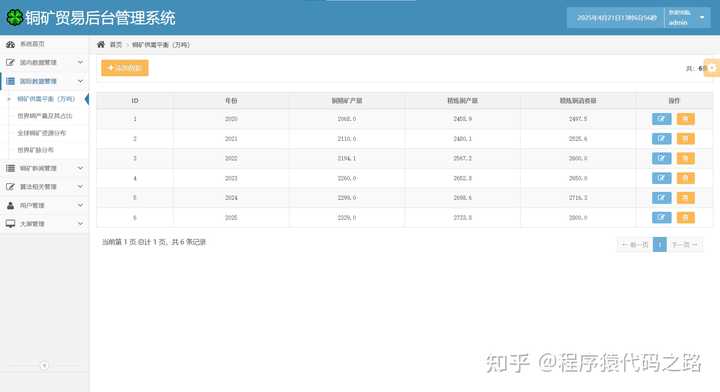Edit the row with ID 3

click(661, 158)
